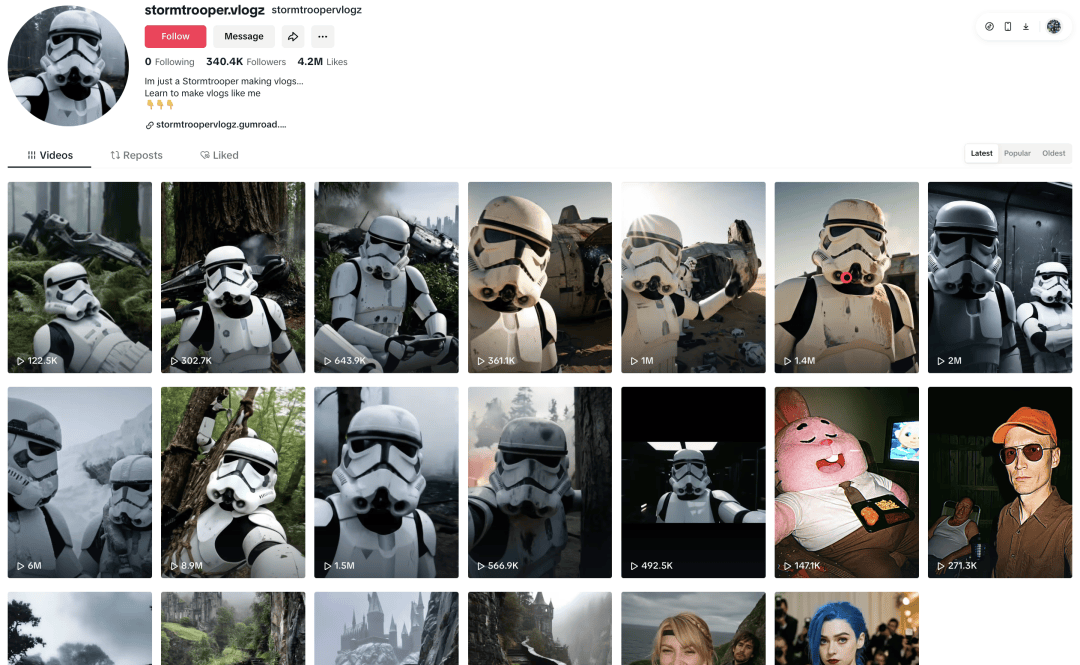Switch to the Liked tab
1080x665 pixels.
click(x=219, y=155)
